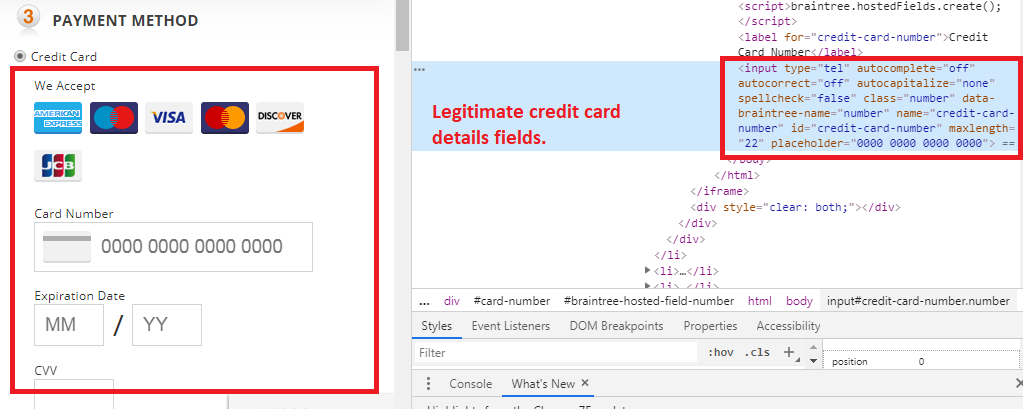The width and height of the screenshot is (1023, 409).
Task: Click the Mastercard logo
Action: tap(225, 118)
